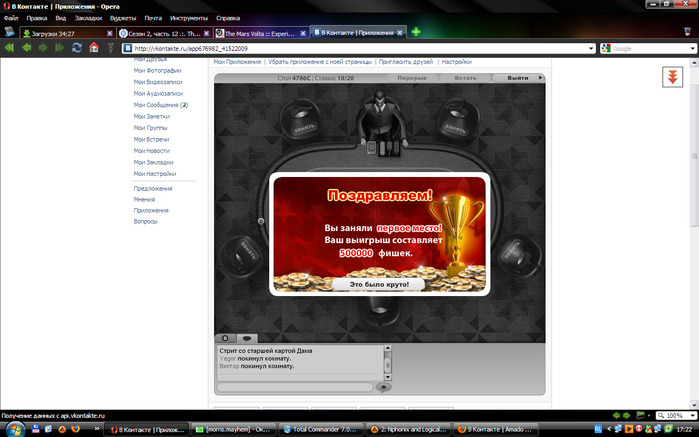Screen dimensions: 699x437
Task: Open the Google search engine dropdown
Action: (692, 48)
